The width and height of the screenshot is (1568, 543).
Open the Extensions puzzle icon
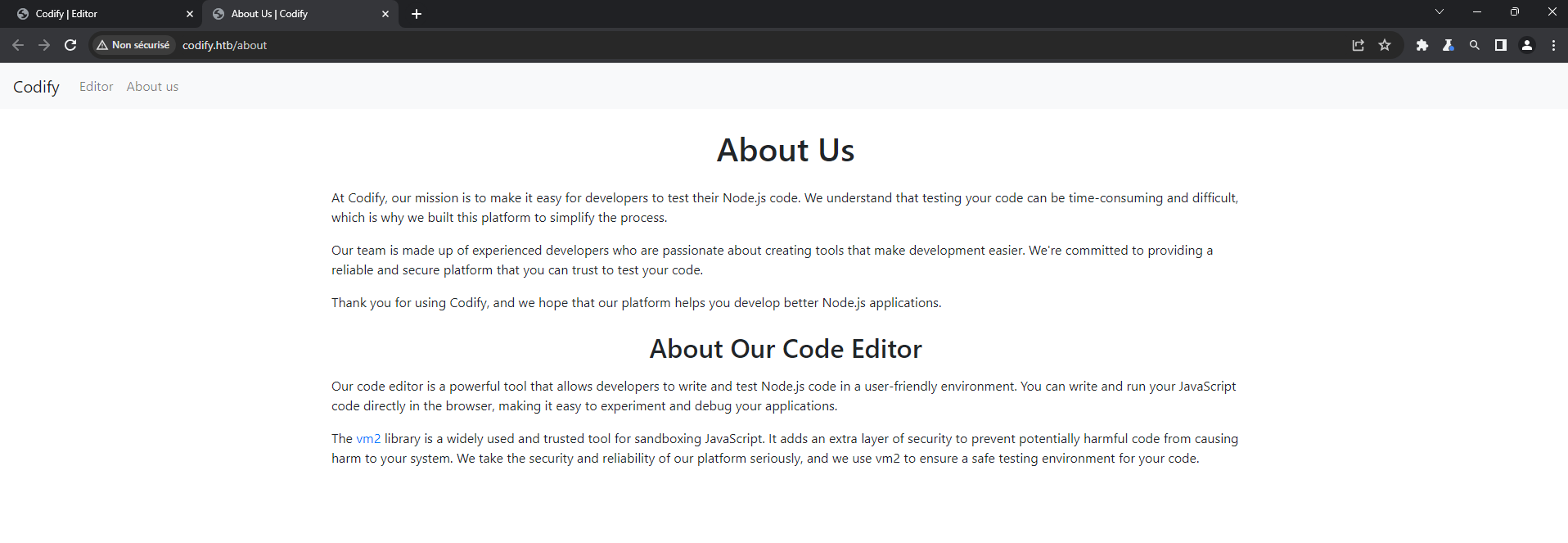click(x=1422, y=45)
